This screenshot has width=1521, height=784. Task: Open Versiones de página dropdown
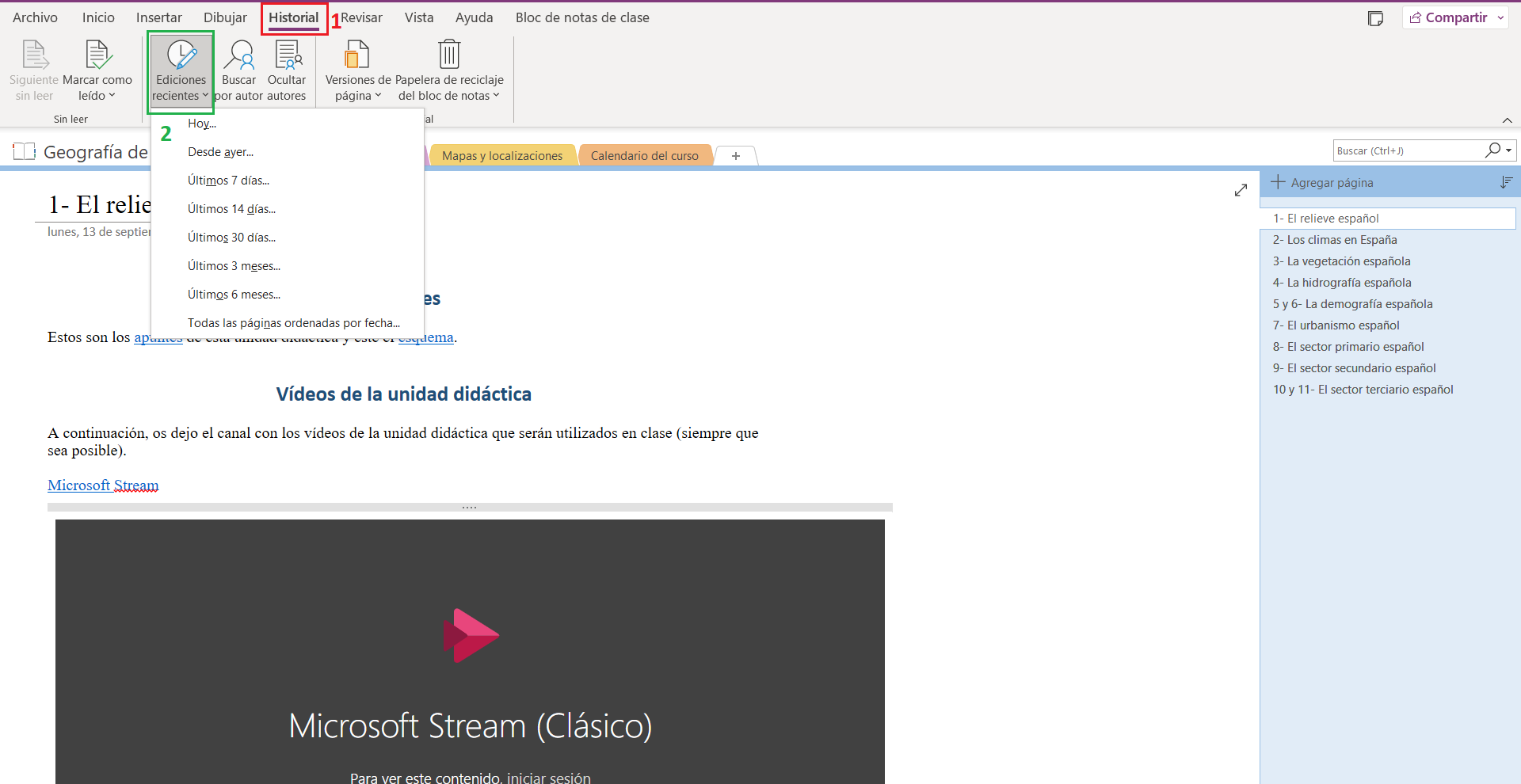pyautogui.click(x=358, y=71)
